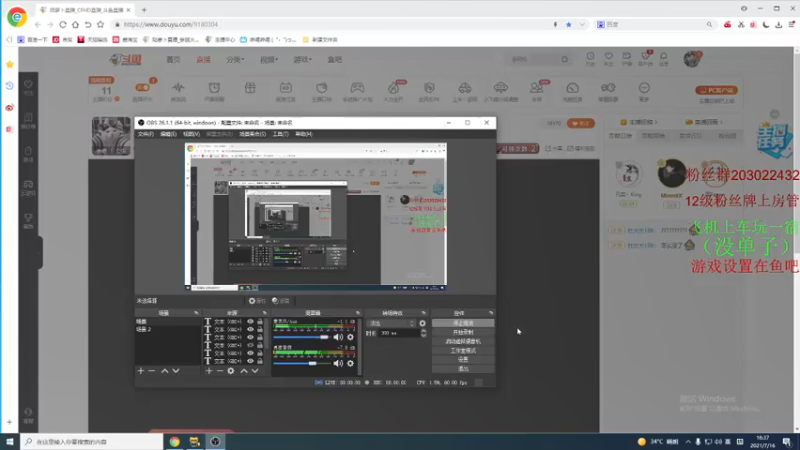The width and height of the screenshot is (800, 450).
Task: Click browser back arrow
Action: coord(38,24)
